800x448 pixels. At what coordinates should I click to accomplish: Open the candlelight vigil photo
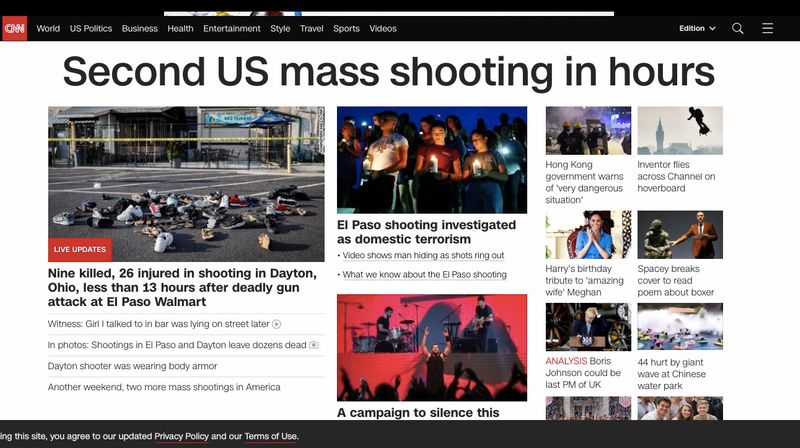[x=431, y=159]
